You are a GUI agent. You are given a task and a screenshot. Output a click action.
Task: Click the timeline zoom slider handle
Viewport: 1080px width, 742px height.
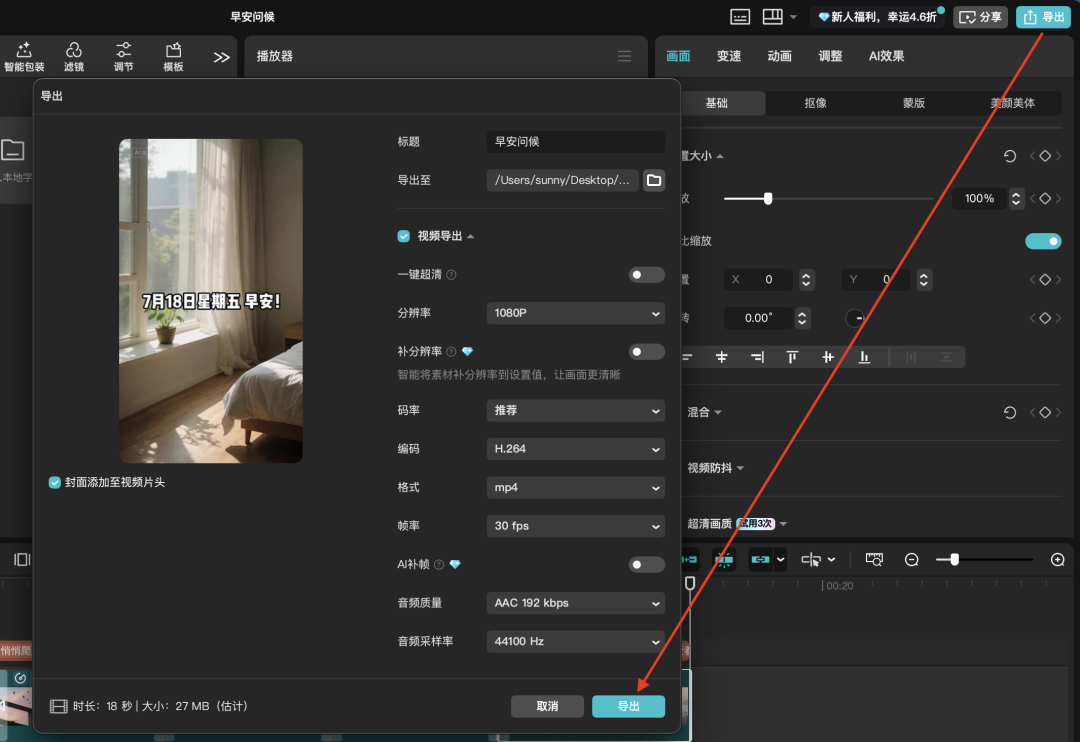955,560
